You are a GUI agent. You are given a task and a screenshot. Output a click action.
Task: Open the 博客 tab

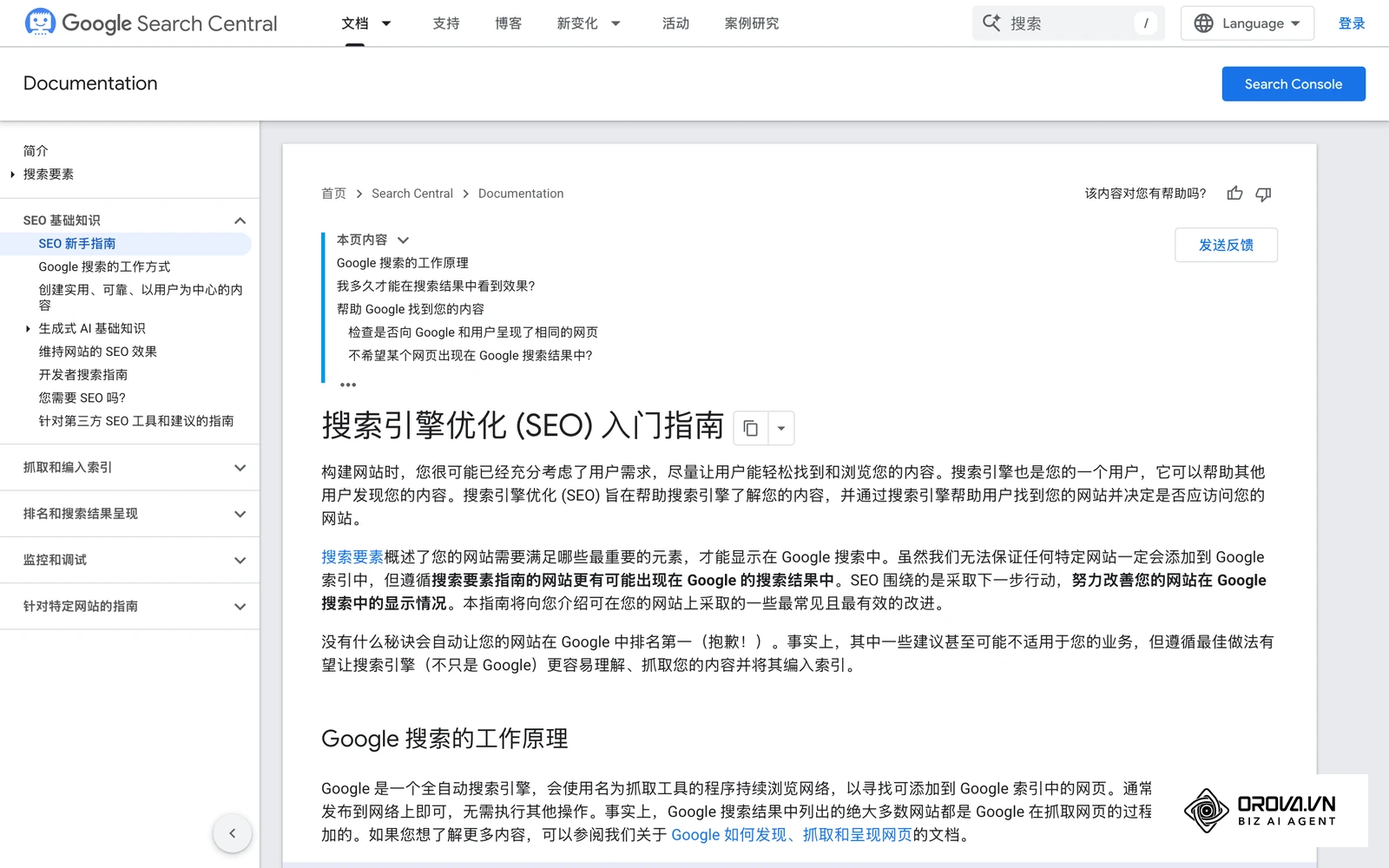pyautogui.click(x=509, y=23)
